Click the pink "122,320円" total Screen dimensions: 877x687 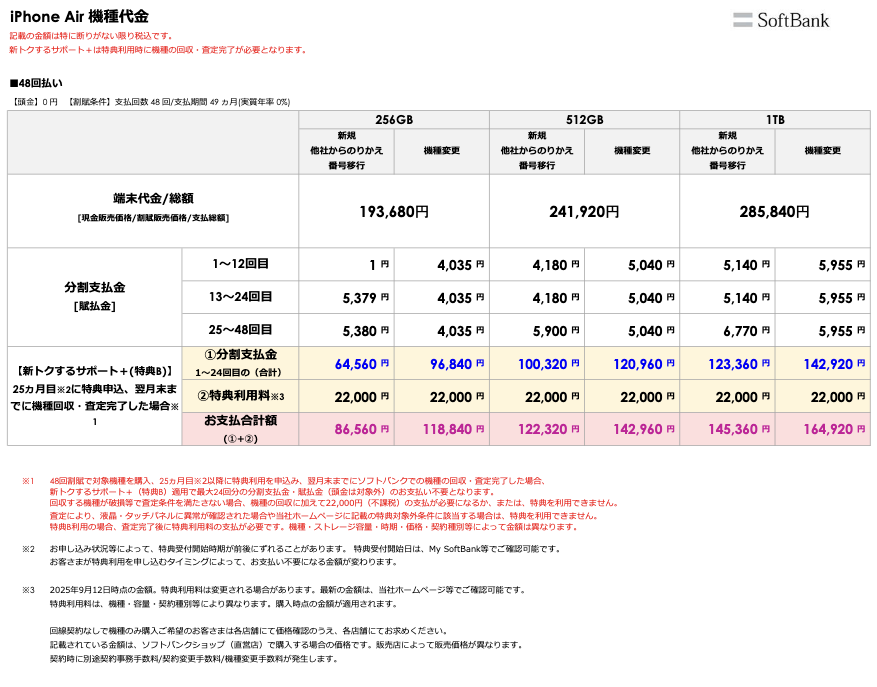pyautogui.click(x=549, y=429)
